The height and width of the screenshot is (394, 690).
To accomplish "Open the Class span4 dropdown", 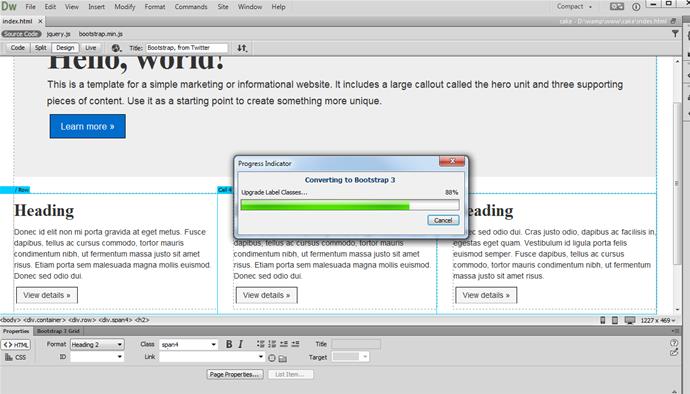I will pos(188,345).
